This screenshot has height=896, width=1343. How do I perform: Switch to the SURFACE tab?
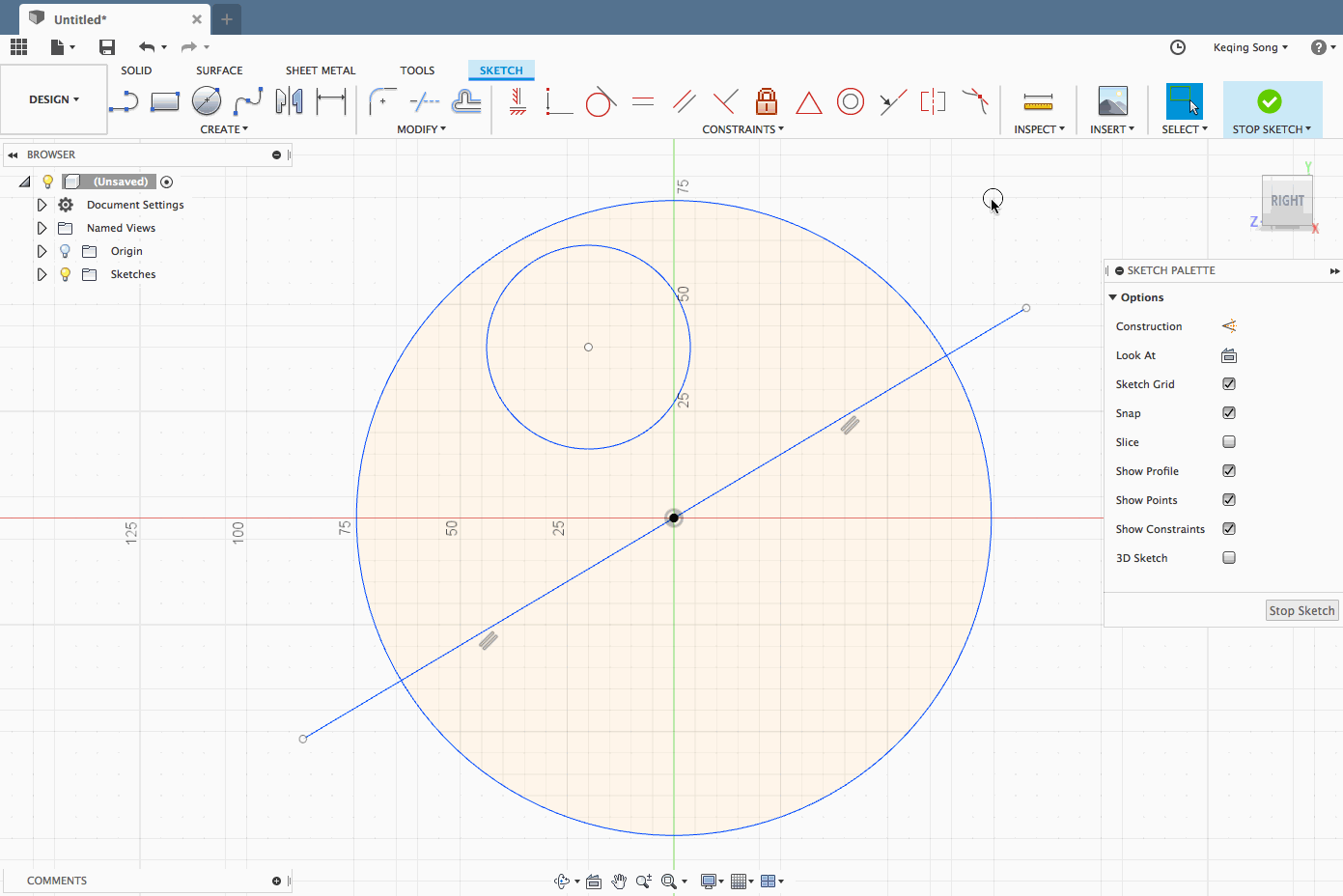coord(219,70)
